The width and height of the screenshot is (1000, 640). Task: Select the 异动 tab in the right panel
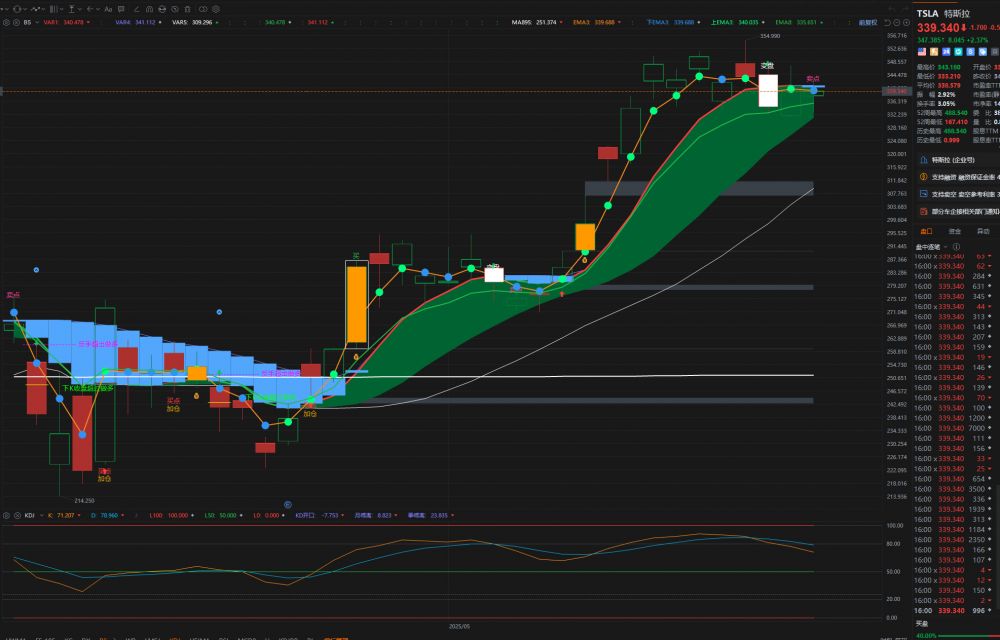[x=982, y=230]
